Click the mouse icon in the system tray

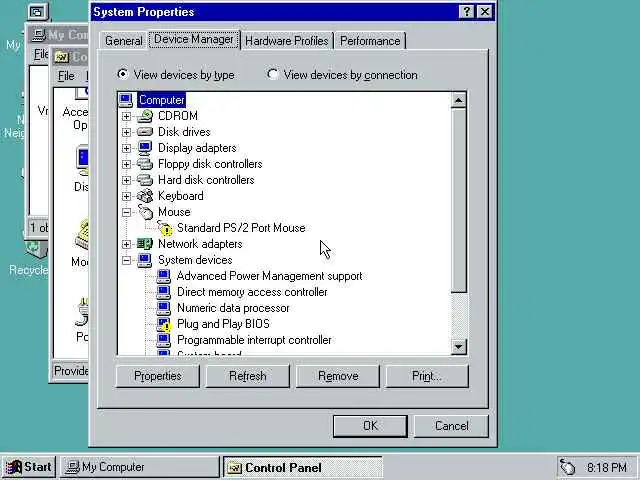567,467
